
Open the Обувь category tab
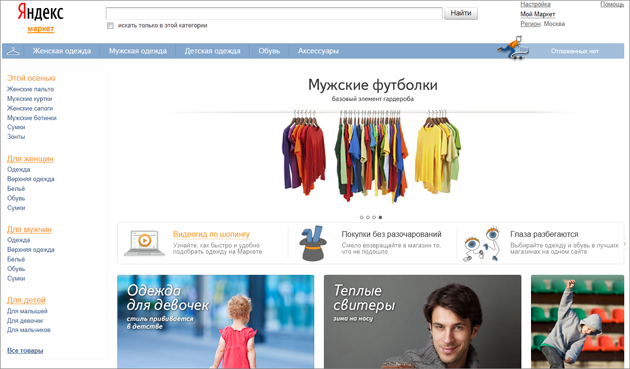point(269,51)
